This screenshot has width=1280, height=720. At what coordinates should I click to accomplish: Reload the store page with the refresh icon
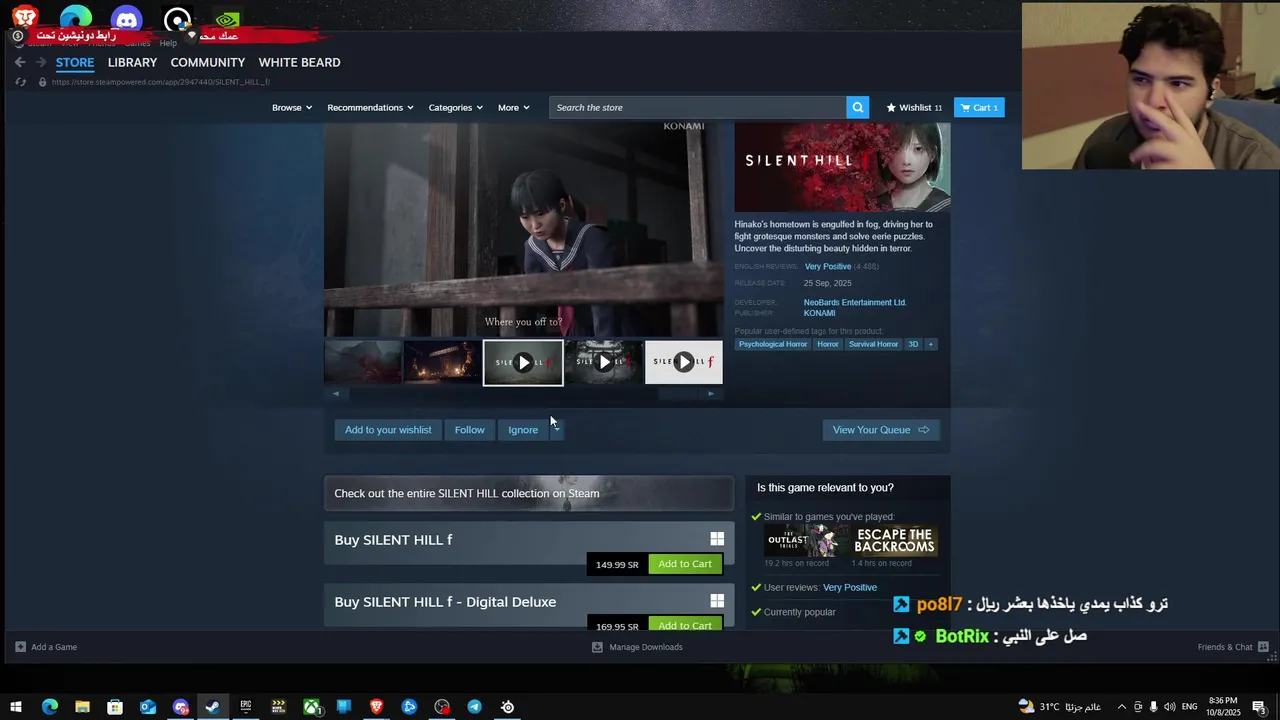[x=20, y=82]
